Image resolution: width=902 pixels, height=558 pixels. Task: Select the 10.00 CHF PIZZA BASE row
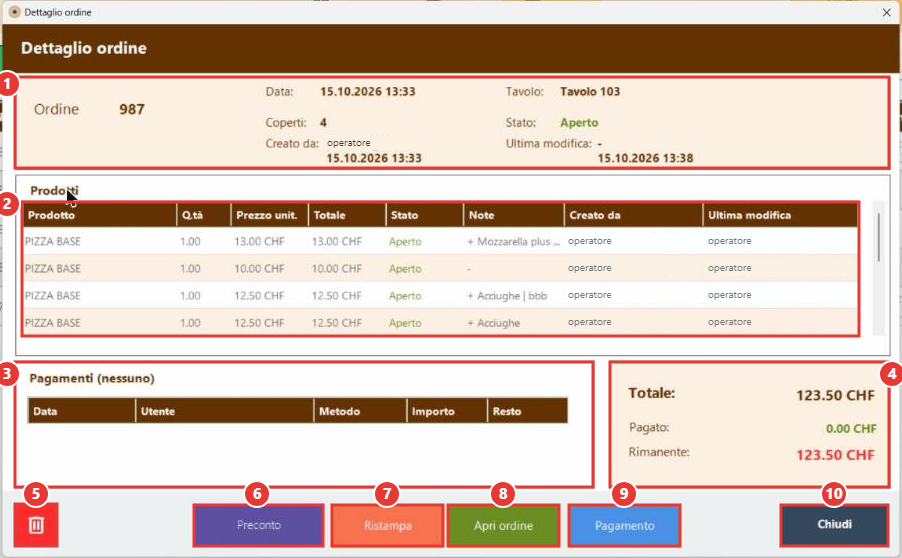(441, 268)
